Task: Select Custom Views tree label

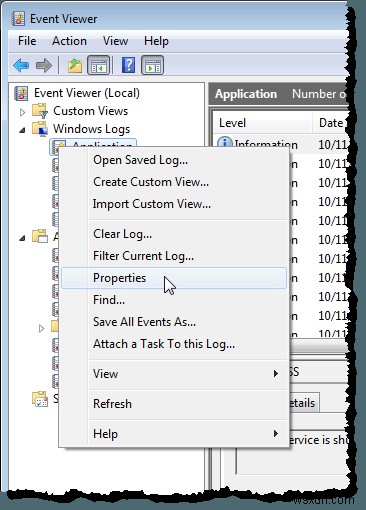Action: coord(90,111)
